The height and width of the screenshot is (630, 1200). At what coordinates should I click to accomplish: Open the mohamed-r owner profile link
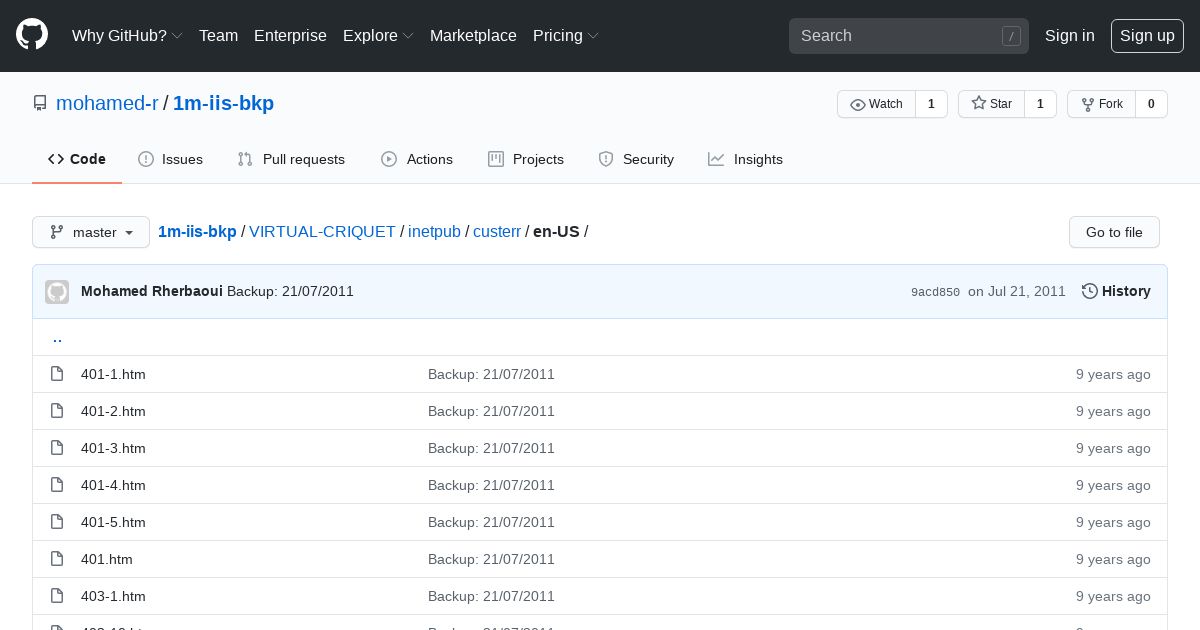107,103
